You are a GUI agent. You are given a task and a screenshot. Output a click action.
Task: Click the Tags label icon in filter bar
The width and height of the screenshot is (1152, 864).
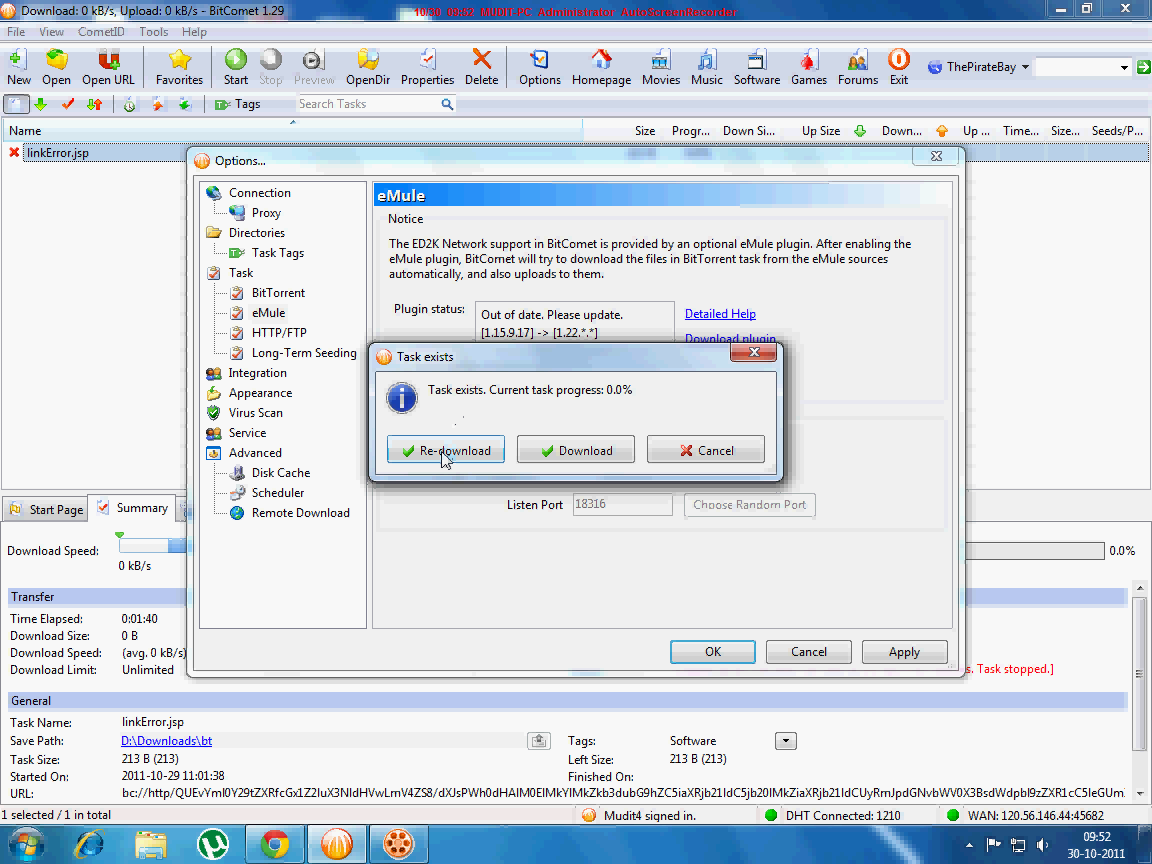pyautogui.click(x=222, y=104)
